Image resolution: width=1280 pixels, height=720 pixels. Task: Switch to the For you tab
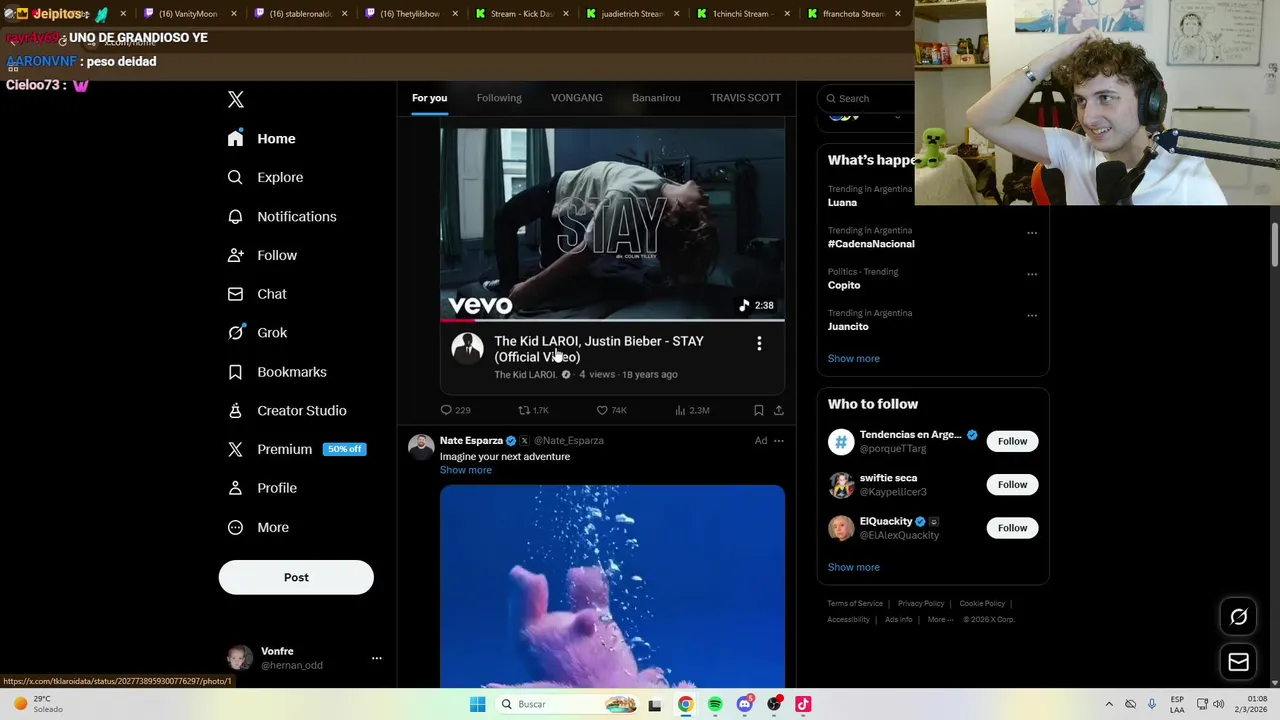coord(429,98)
